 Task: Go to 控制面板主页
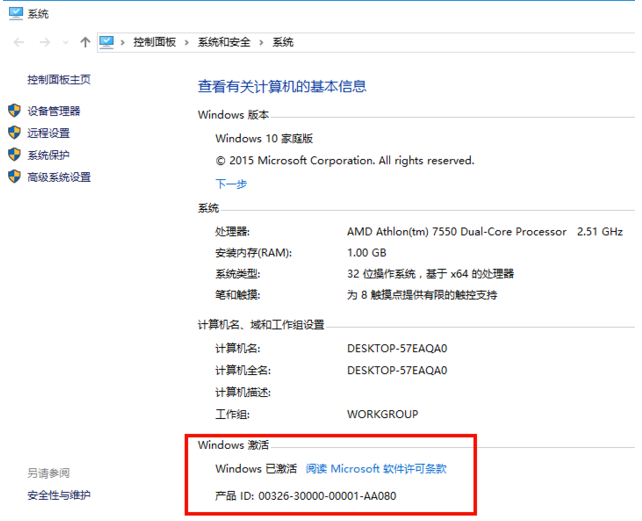coord(59,80)
